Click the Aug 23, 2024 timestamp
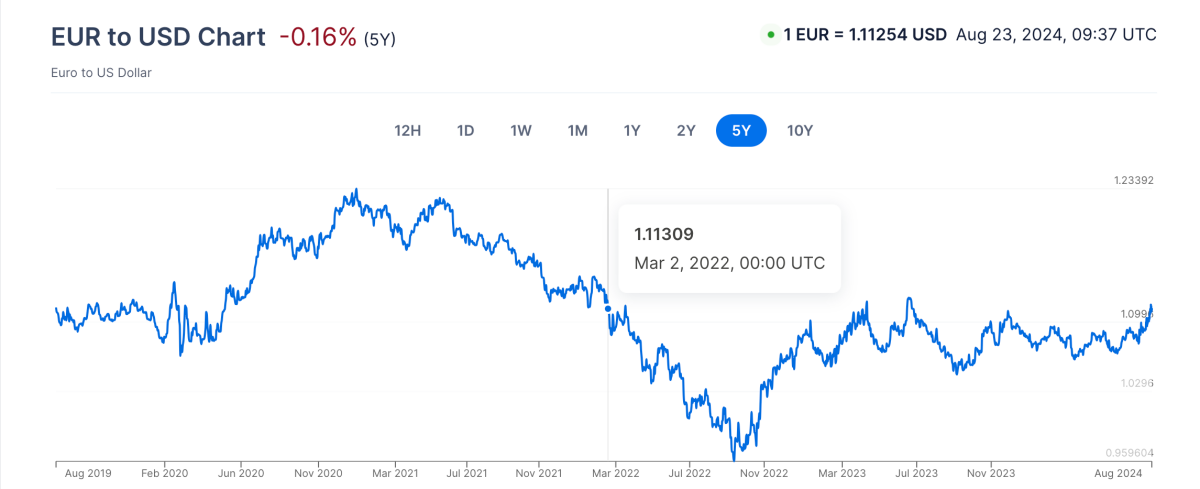1200x489 pixels. 1056,35
